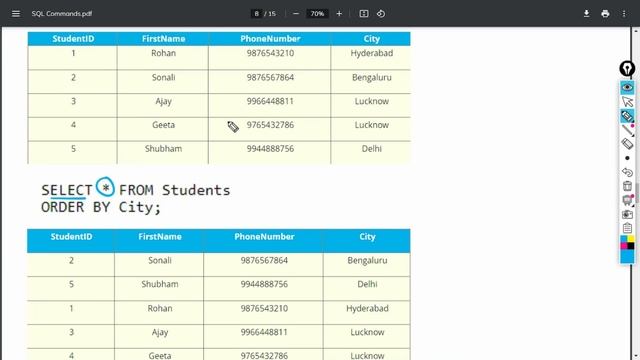
Task: Select the pen line tool
Action: point(627,130)
